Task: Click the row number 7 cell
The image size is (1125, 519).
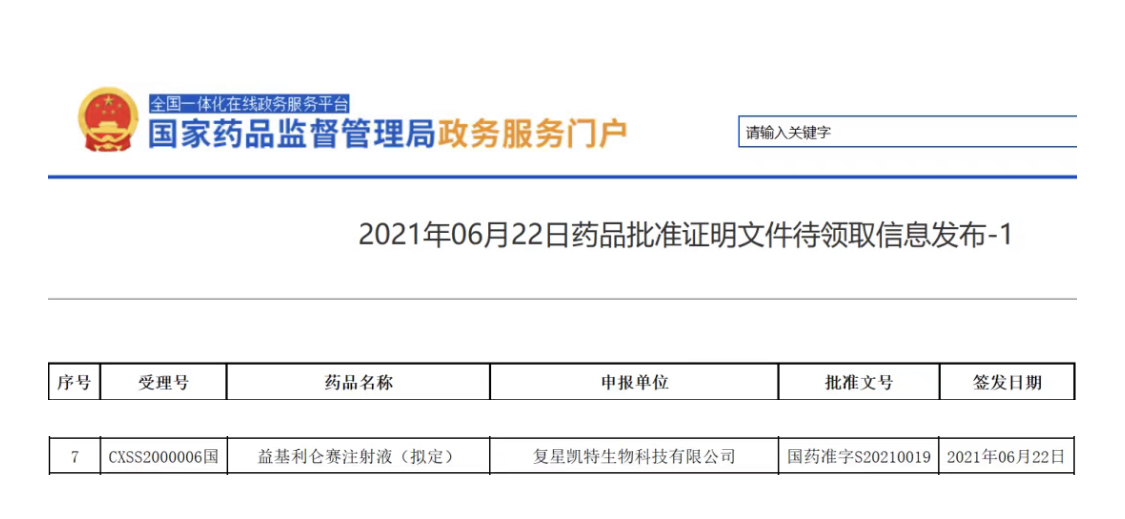Action: (74, 457)
